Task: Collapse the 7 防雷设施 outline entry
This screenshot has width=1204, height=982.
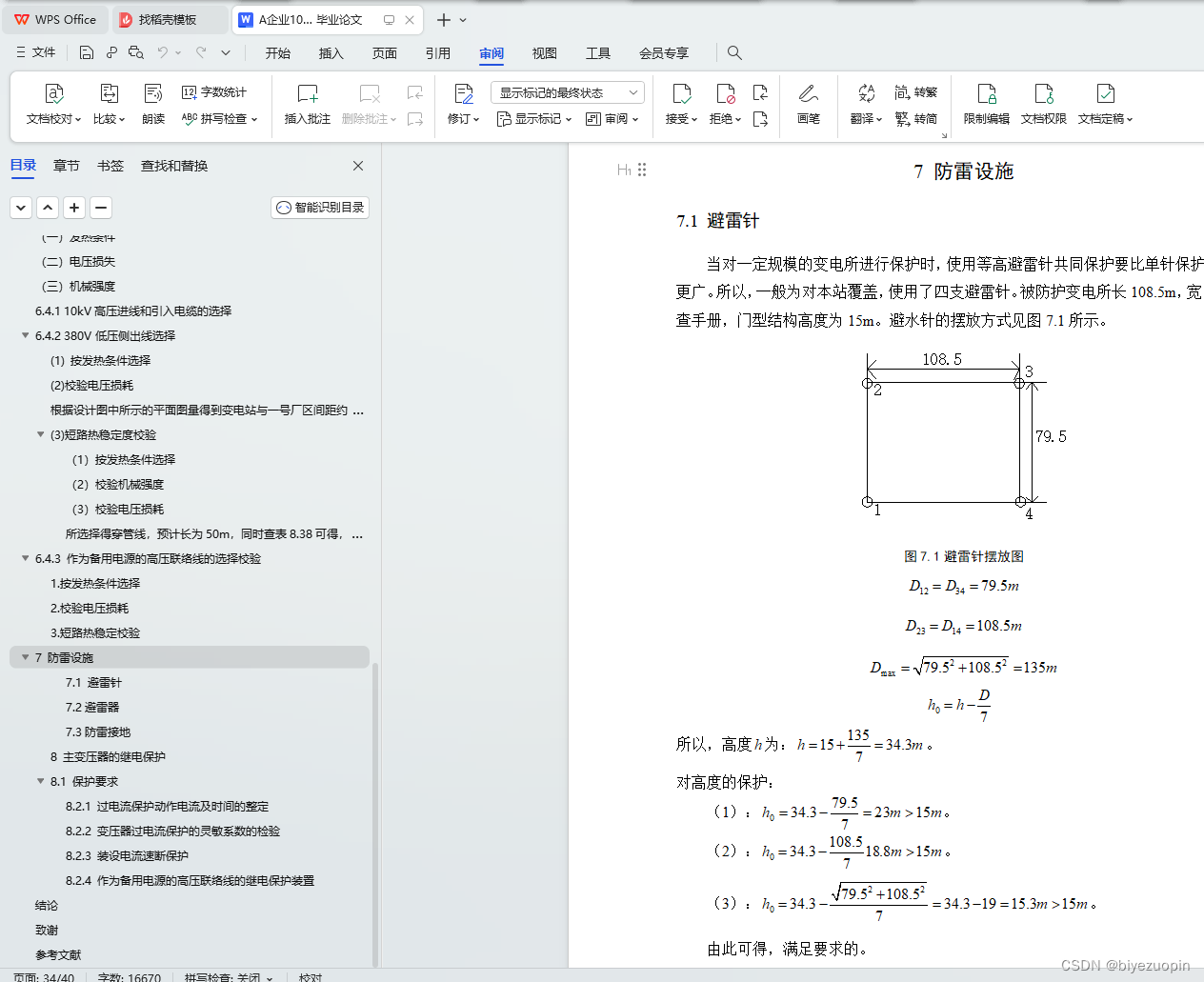Action: tap(25, 657)
